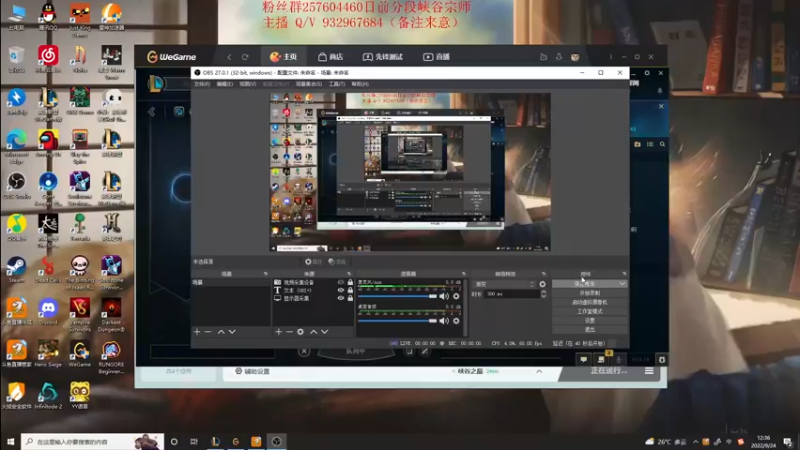
Task: Open source properties gear in the Sources toolbar
Action: (x=301, y=332)
